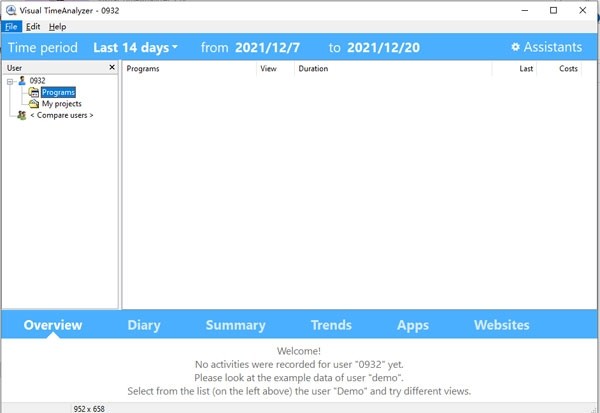600x413 pixels.
Task: Switch to the Diary tab
Action: click(x=144, y=325)
